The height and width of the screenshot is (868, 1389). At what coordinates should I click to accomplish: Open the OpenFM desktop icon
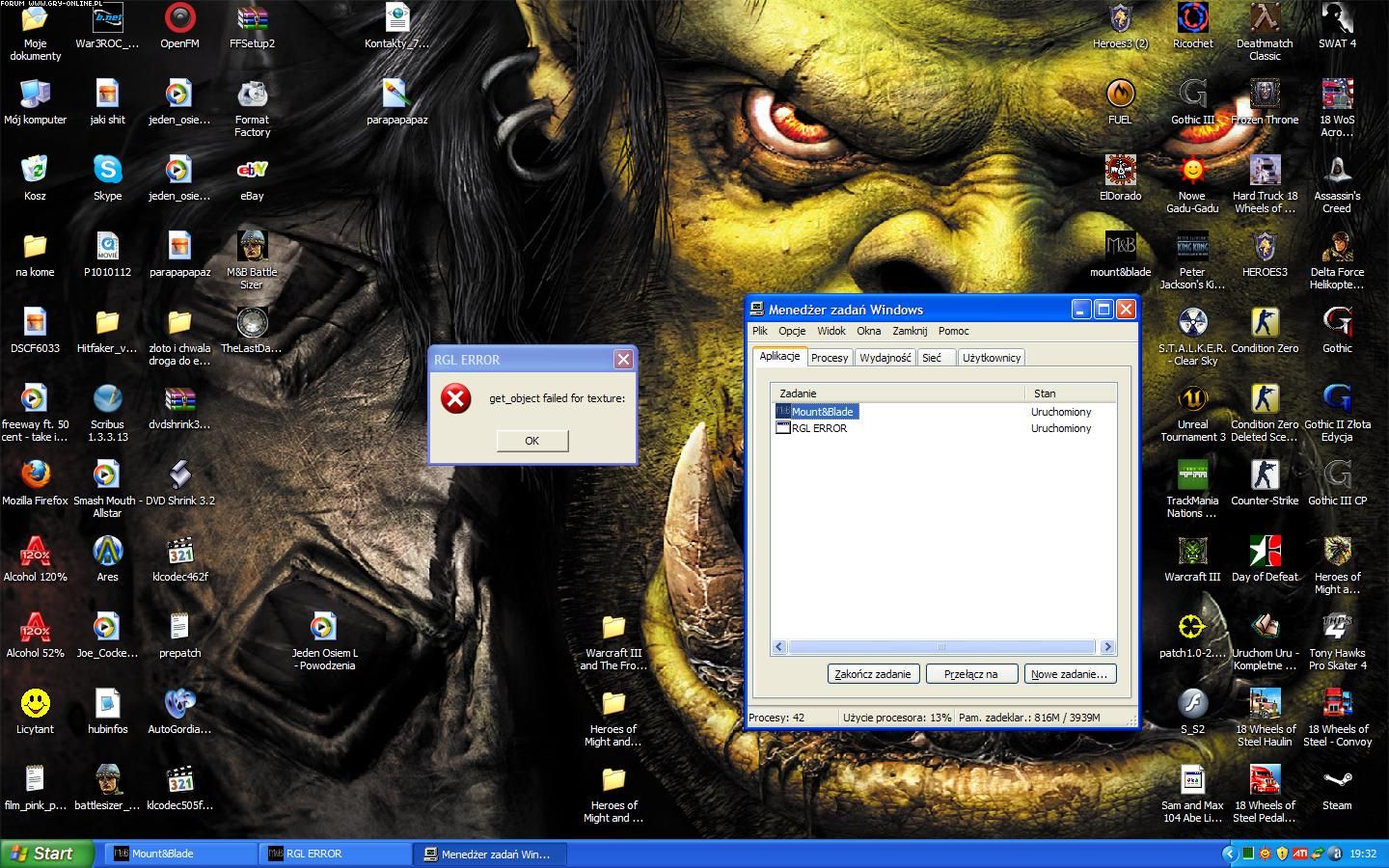179,26
